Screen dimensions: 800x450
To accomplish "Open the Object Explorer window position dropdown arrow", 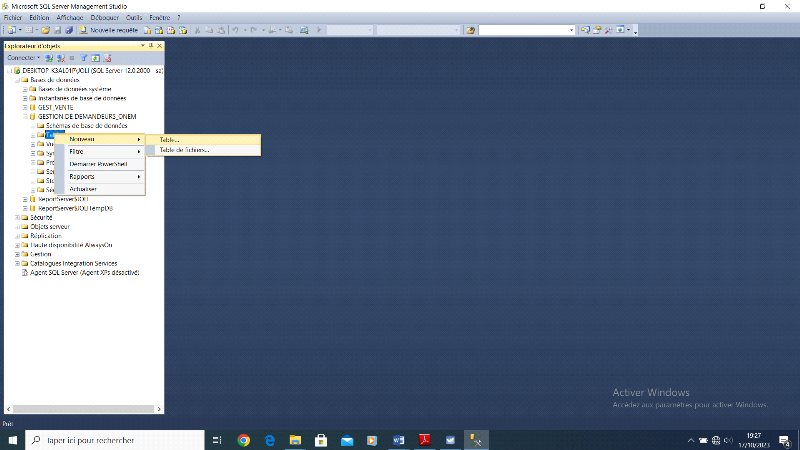I will pos(143,46).
